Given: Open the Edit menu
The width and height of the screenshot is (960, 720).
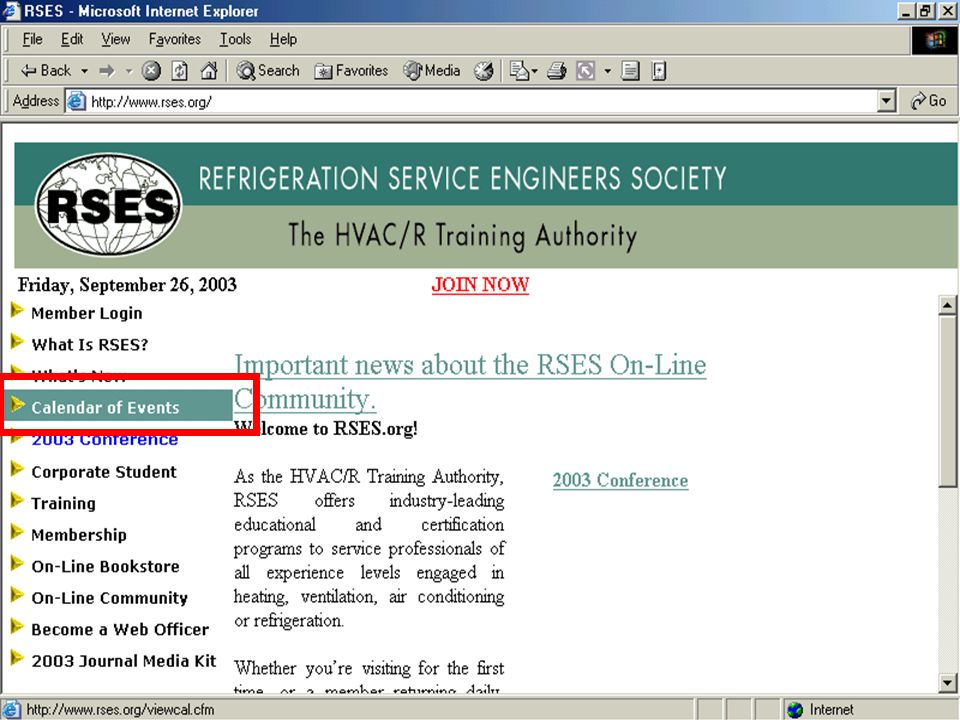Looking at the screenshot, I should tap(72, 39).
